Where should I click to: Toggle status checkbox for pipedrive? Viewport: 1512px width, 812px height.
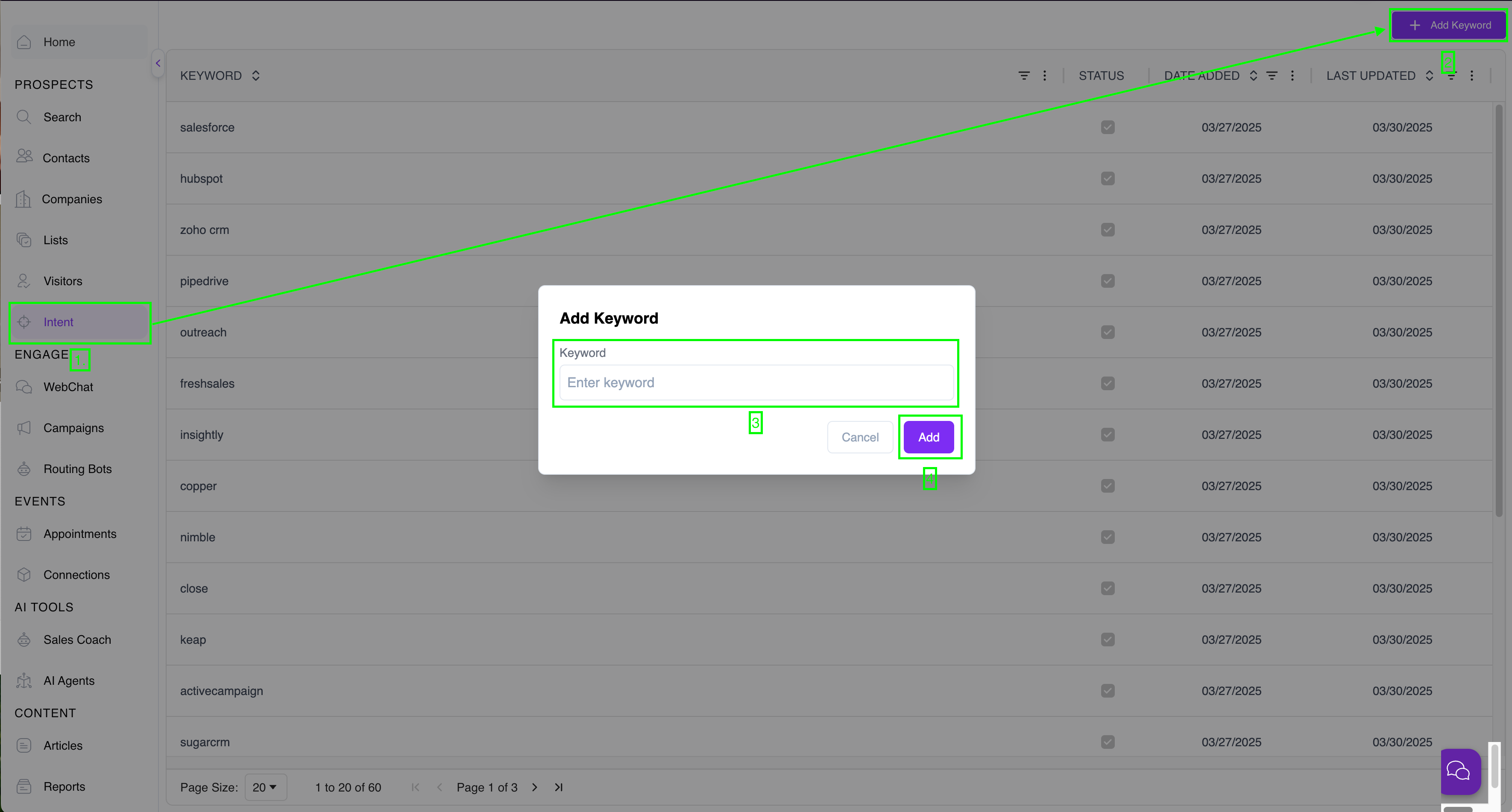(1108, 281)
